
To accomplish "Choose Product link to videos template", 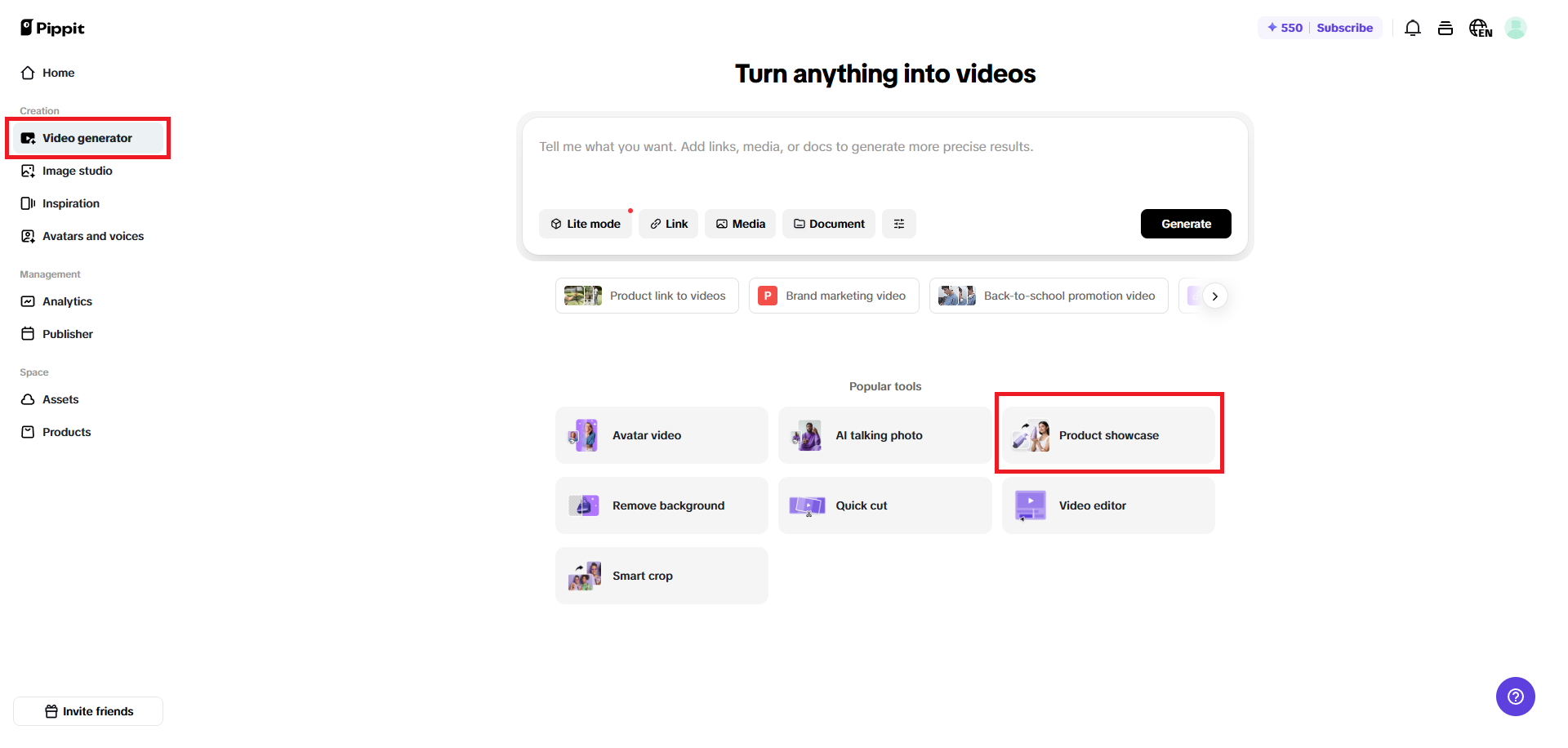I will tap(646, 296).
